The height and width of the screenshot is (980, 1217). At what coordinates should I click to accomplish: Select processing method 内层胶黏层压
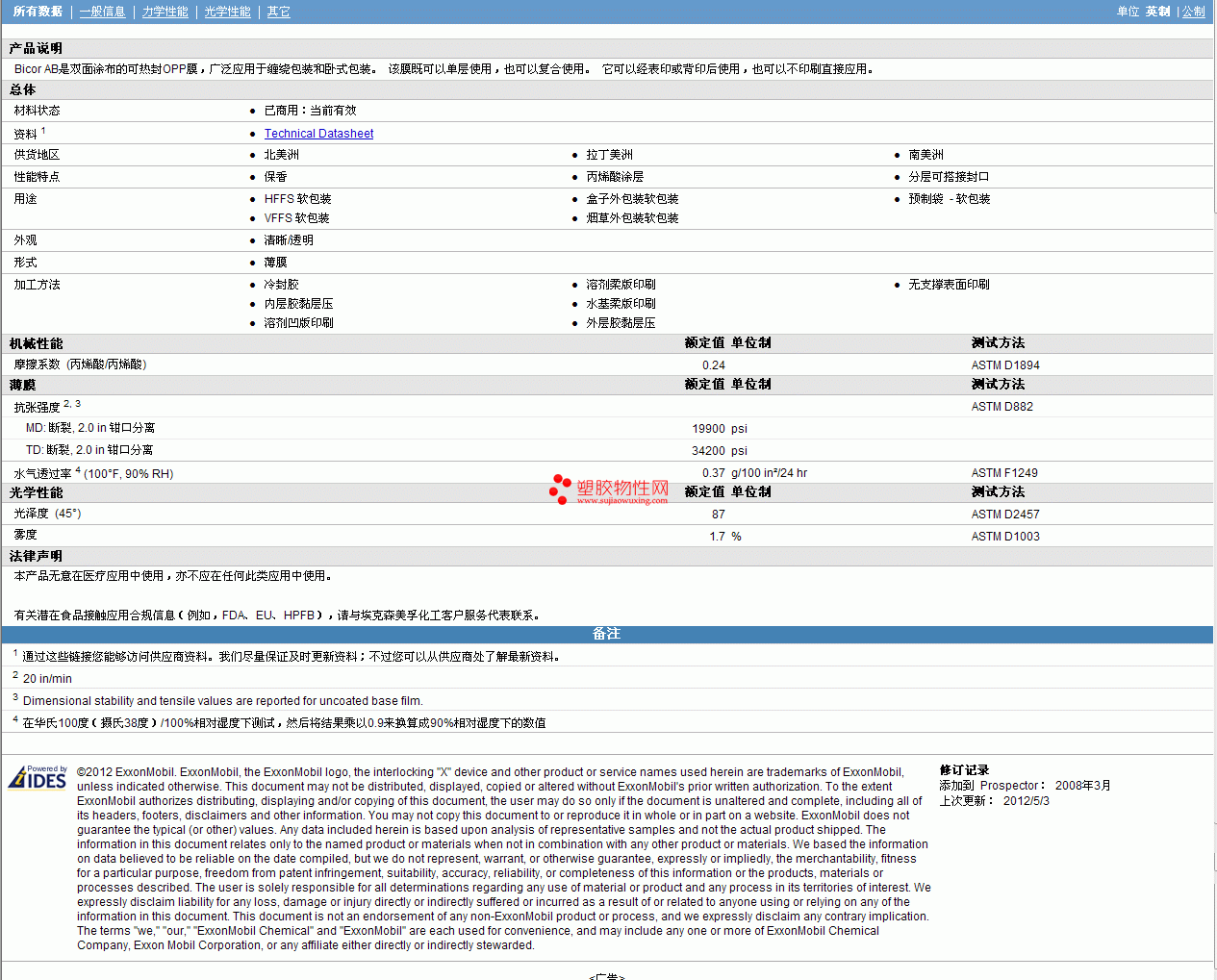coord(299,304)
